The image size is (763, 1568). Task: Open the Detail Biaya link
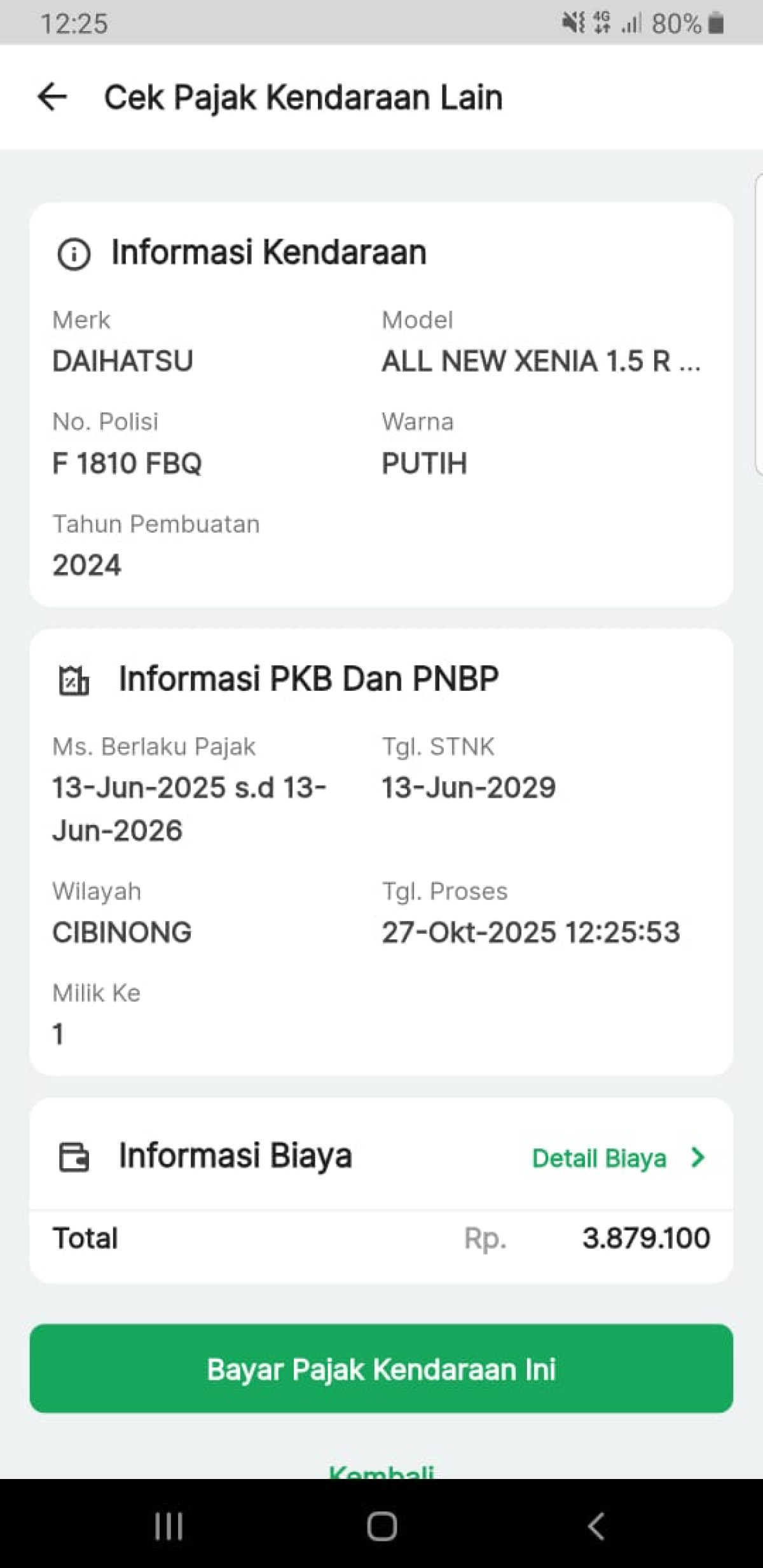tap(599, 1158)
